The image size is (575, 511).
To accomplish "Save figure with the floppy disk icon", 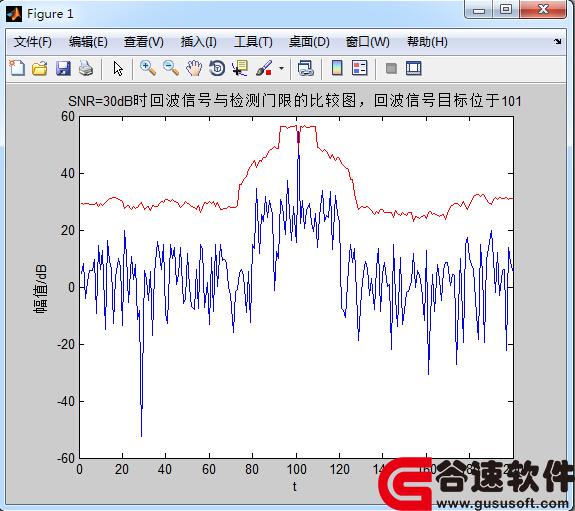I will 63,68.
